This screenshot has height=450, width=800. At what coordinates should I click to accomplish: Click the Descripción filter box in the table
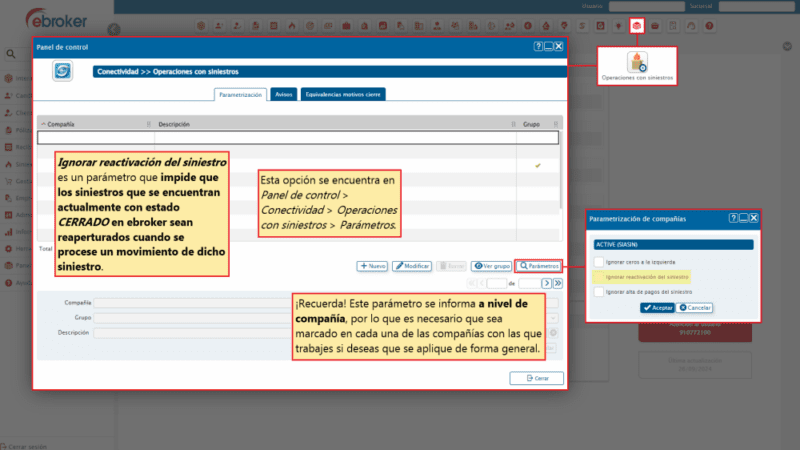pos(335,138)
